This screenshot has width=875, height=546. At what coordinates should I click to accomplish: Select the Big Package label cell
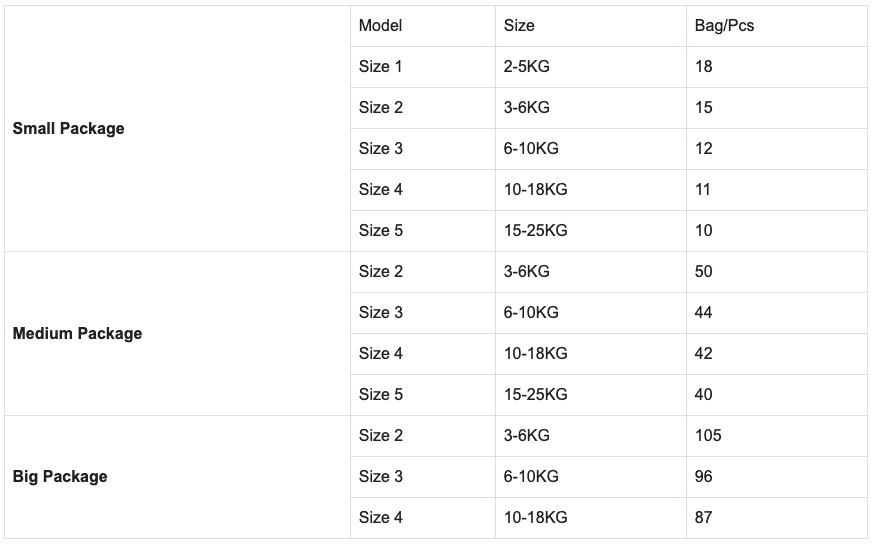[177, 477]
